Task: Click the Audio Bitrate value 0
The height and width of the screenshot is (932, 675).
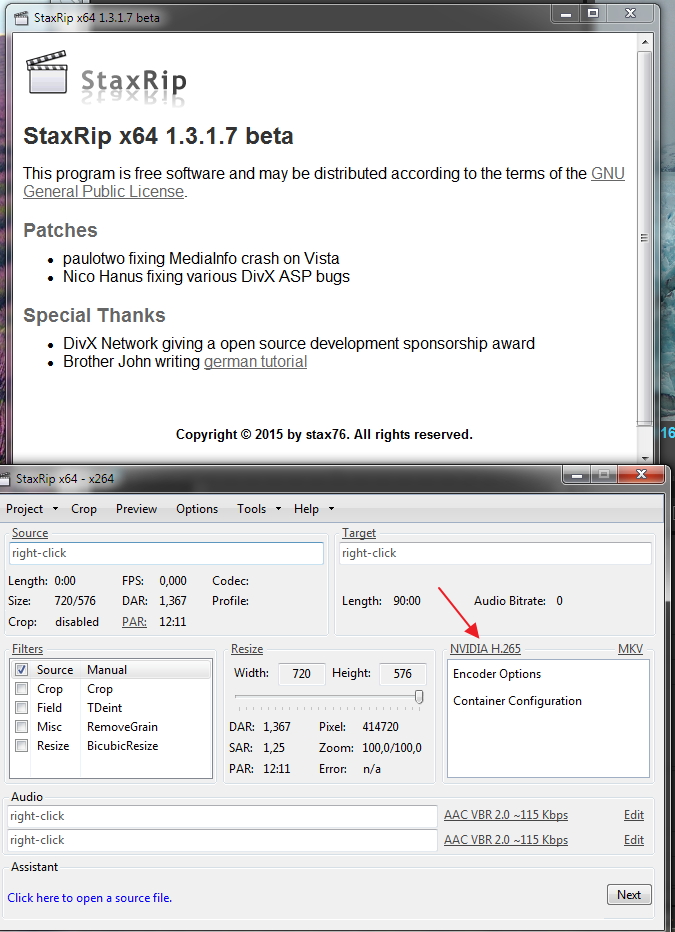Action: click(559, 601)
